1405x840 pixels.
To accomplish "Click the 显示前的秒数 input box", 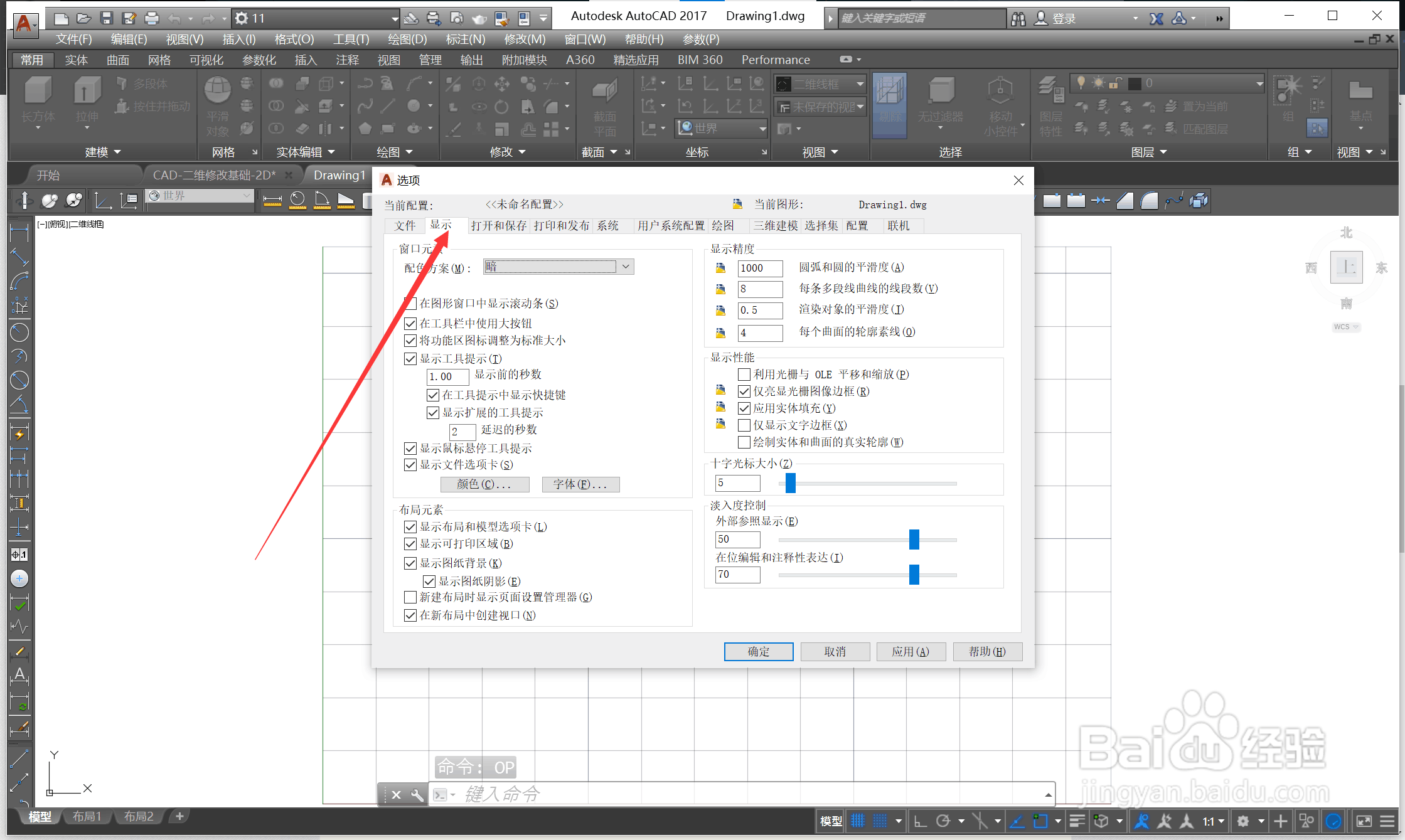I will 447,377.
